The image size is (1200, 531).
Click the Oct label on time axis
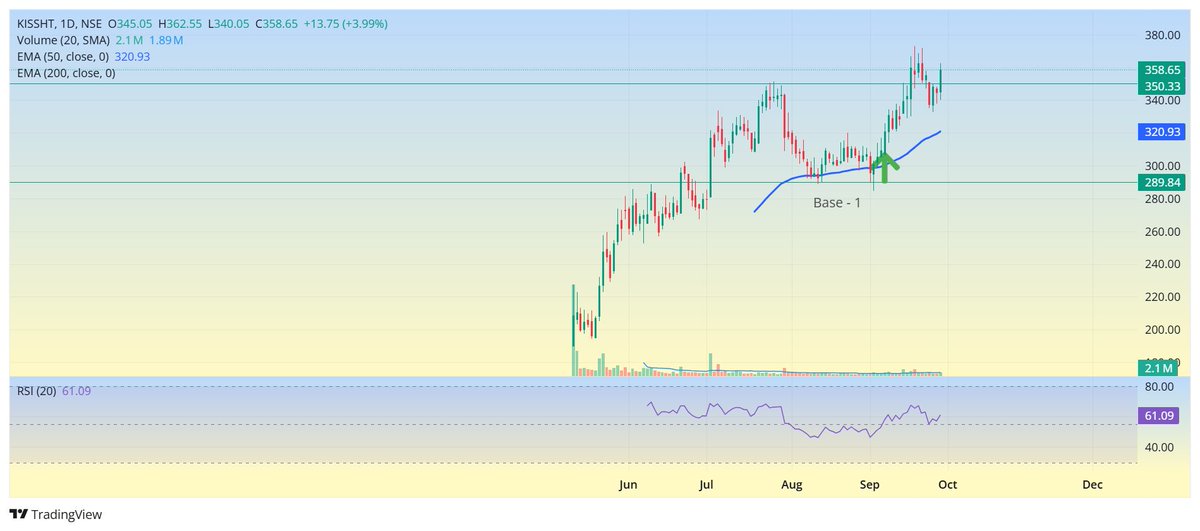point(948,485)
